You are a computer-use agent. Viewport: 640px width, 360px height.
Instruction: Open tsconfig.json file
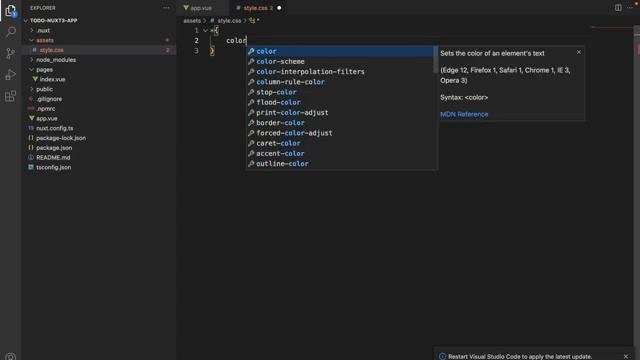tap(53, 167)
